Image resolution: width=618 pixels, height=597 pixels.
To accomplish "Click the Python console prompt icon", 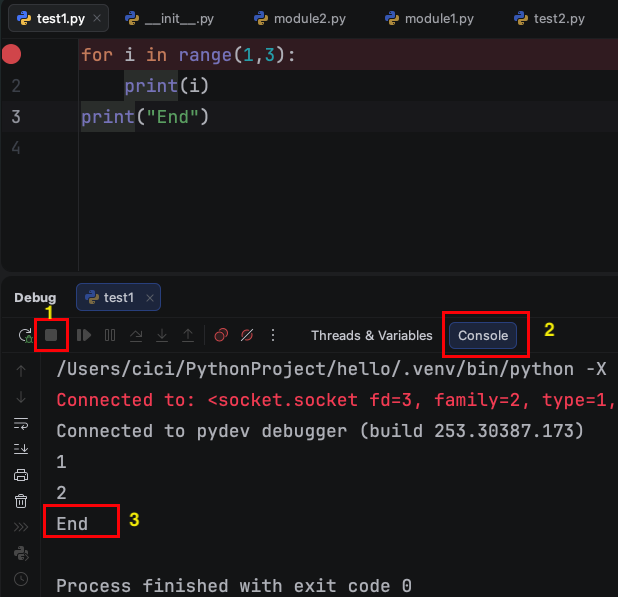I will coord(22,553).
